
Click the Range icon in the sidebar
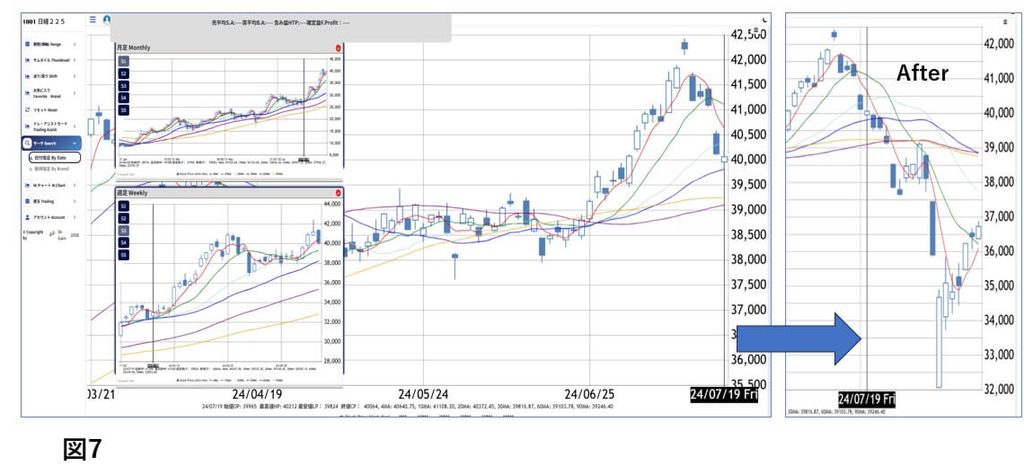coord(27,44)
